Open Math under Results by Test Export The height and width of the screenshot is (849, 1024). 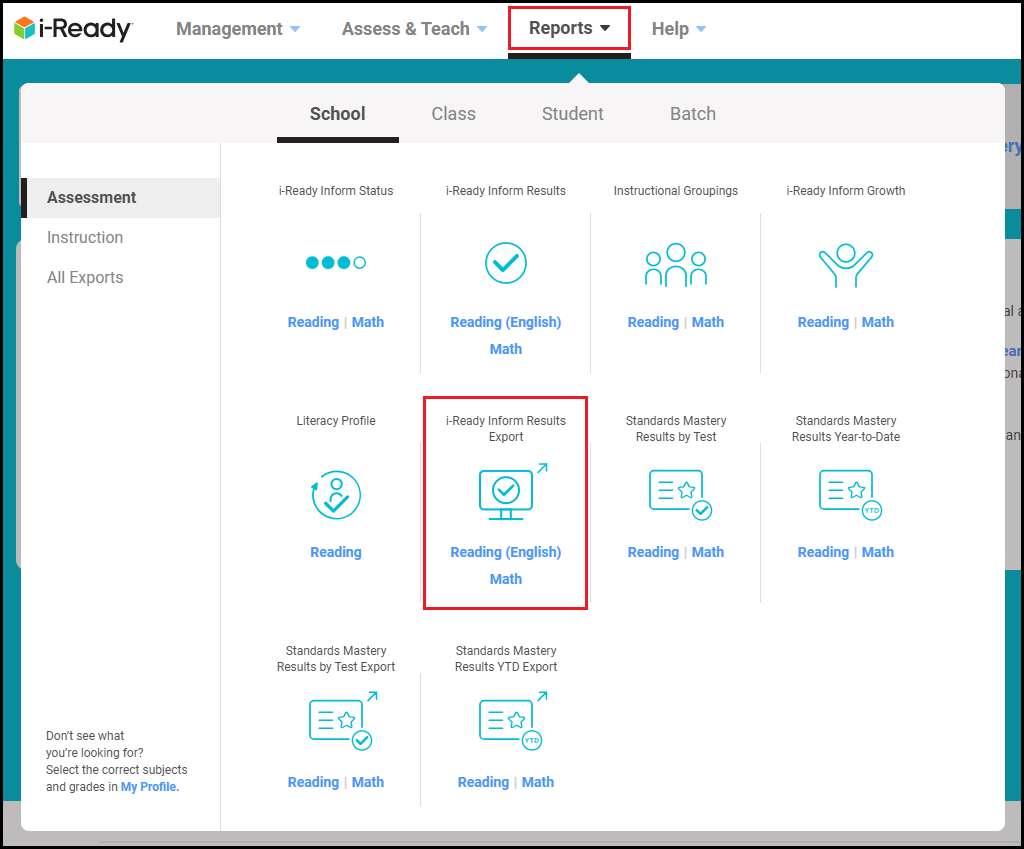click(368, 782)
